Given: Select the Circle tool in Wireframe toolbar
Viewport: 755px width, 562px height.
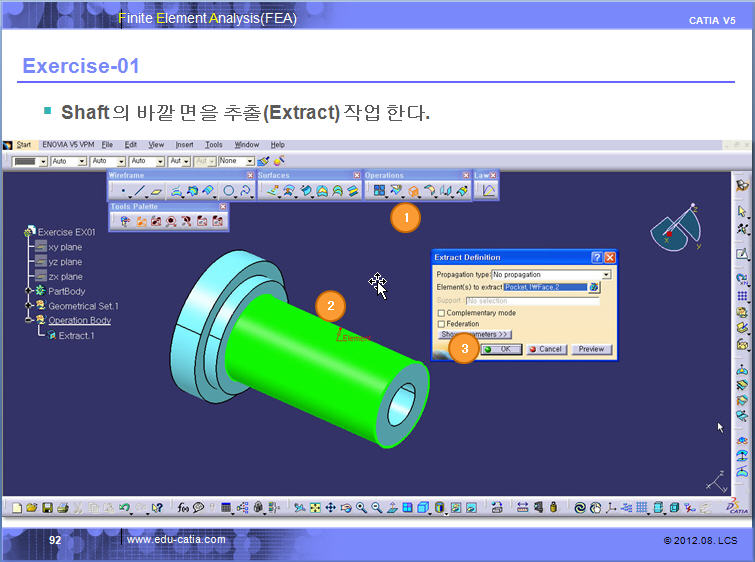Looking at the screenshot, I should (229, 191).
